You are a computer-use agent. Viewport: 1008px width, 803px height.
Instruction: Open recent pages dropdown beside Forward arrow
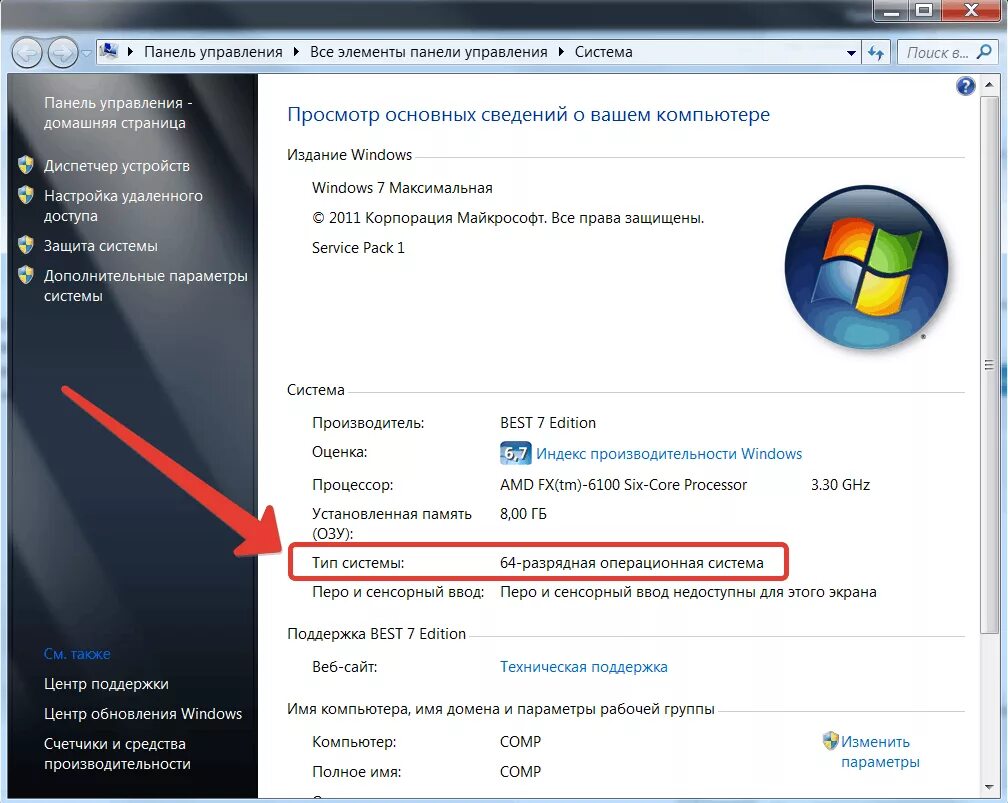point(86,53)
